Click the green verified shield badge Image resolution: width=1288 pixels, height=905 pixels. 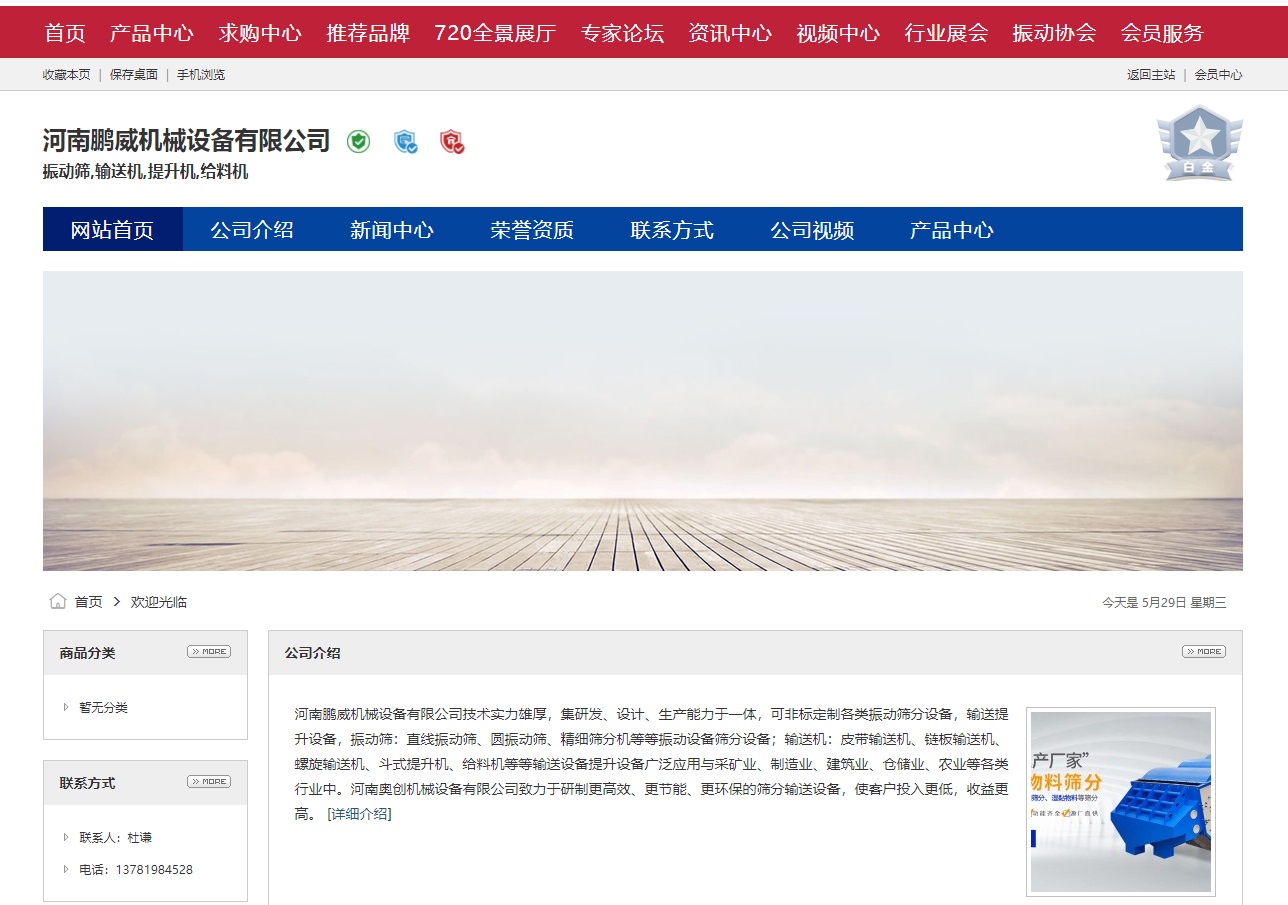click(358, 142)
